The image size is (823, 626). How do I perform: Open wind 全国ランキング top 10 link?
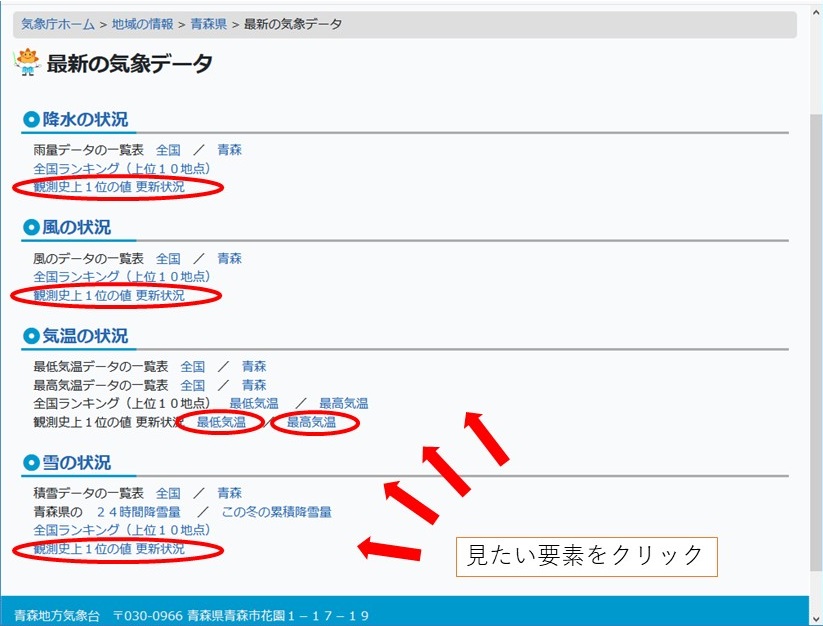[x=122, y=277]
